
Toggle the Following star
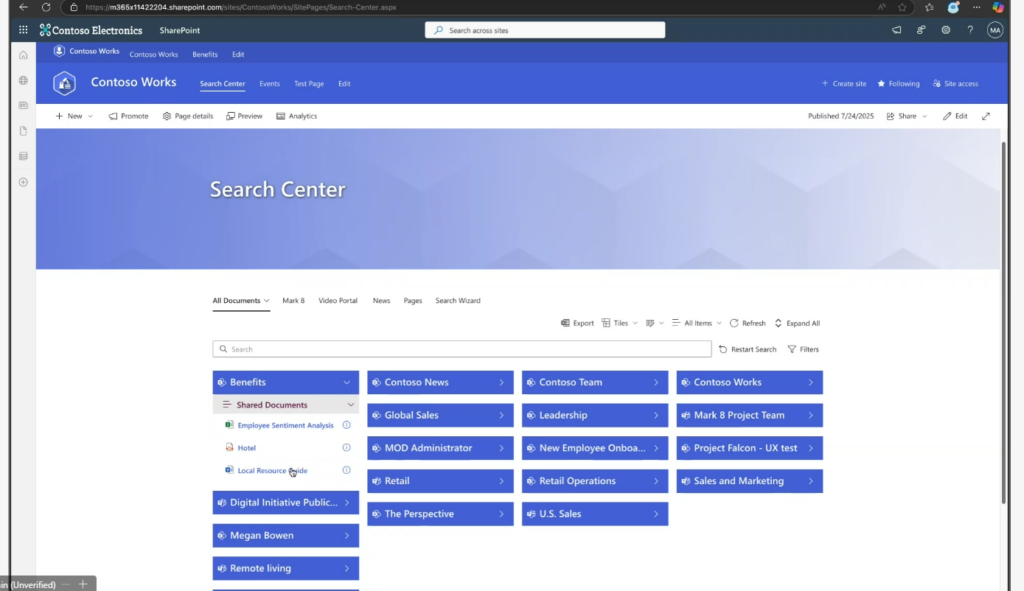899,84
